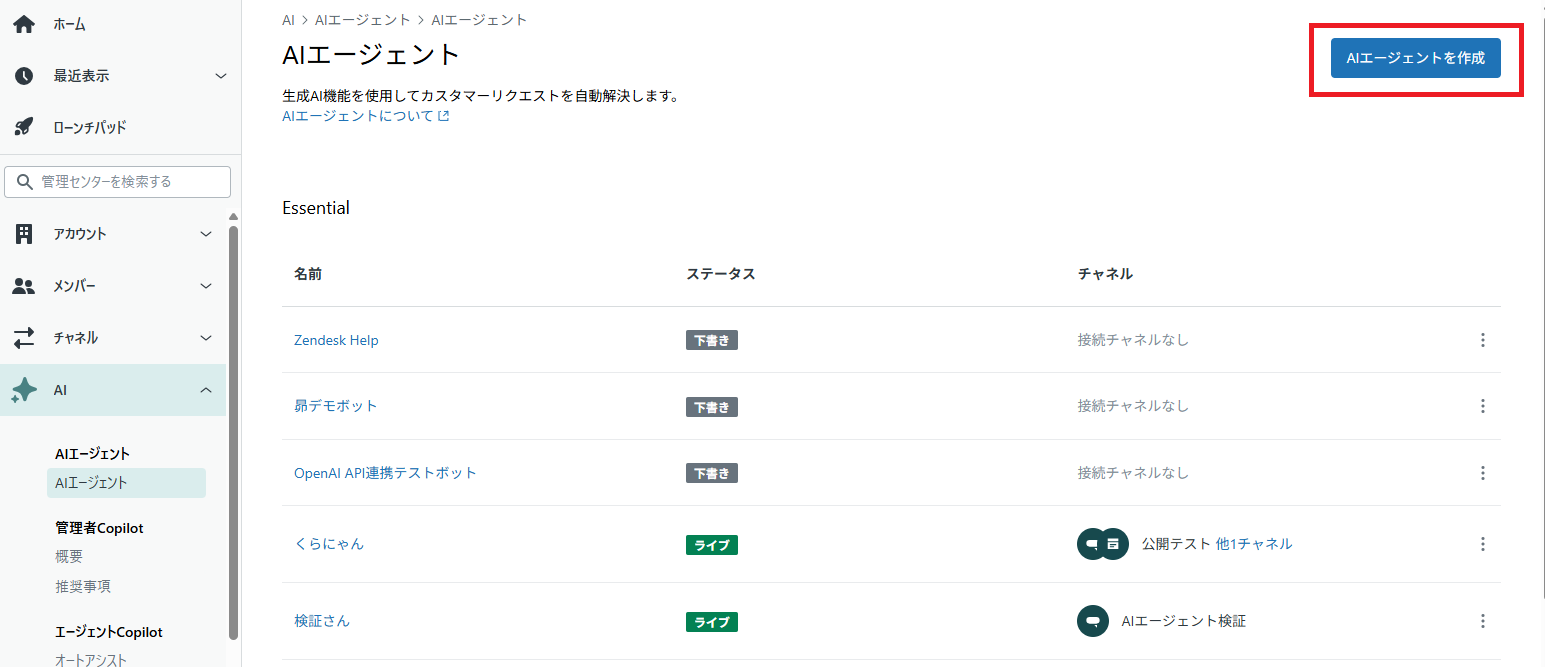
Task: Expand the チャネル section
Action: point(206,337)
